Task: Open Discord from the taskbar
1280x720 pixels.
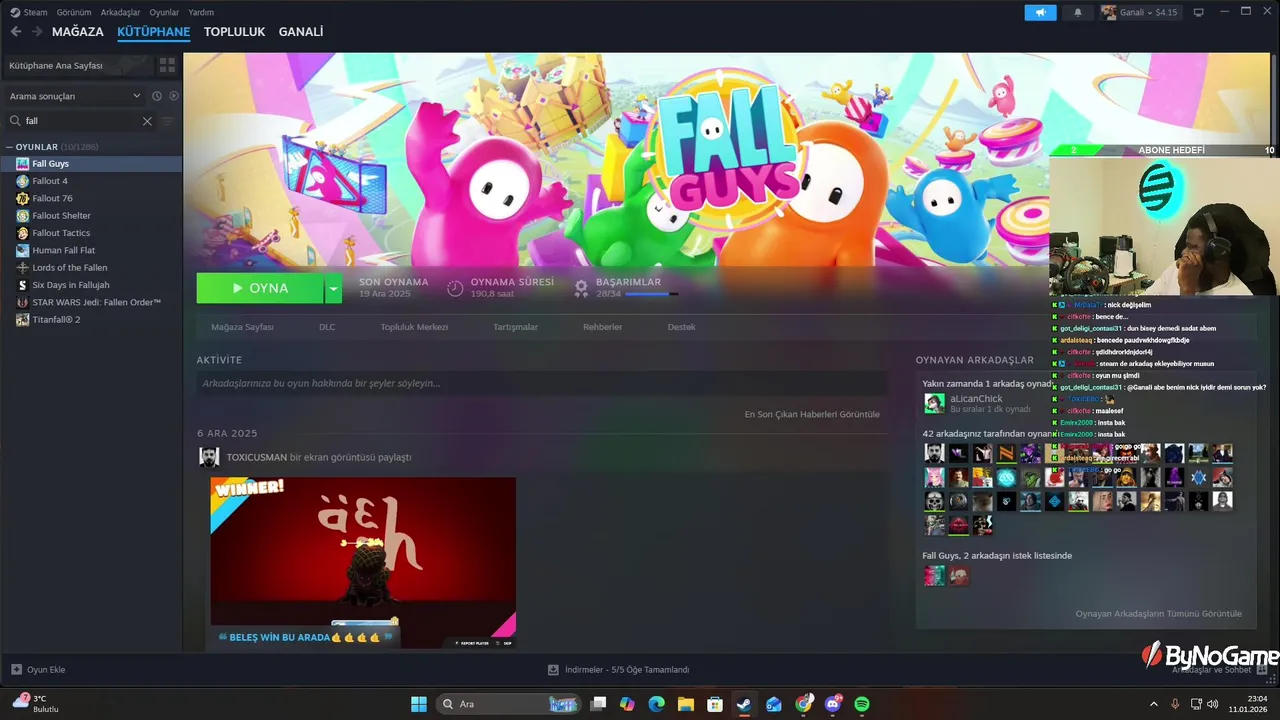Action: point(833,704)
